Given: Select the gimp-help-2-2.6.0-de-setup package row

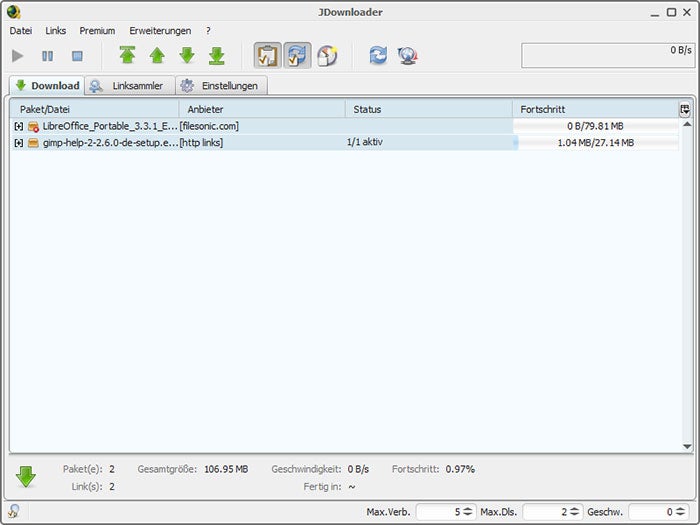Looking at the screenshot, I should point(344,143).
